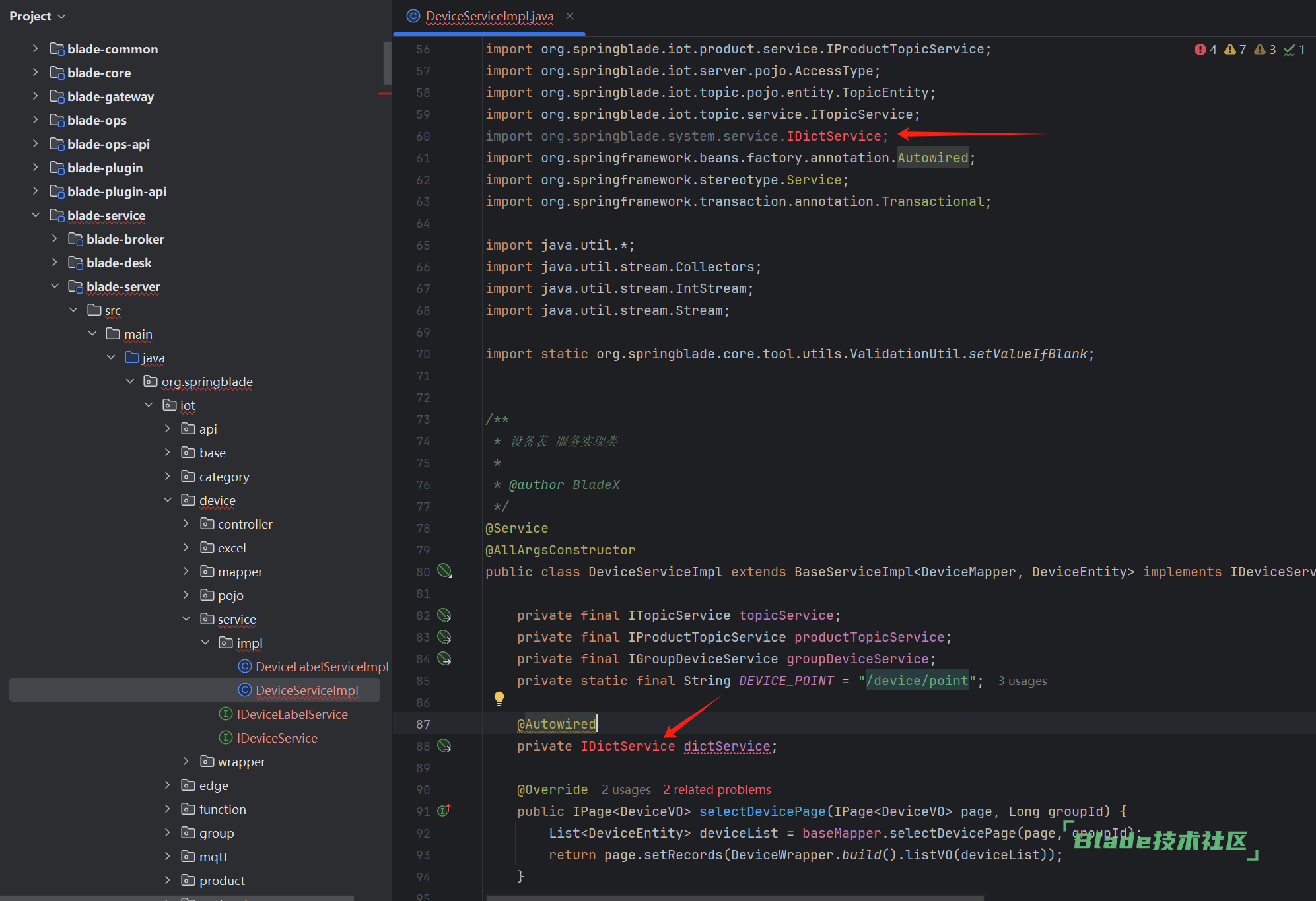Image resolution: width=1316 pixels, height=901 pixels.
Task: Click the interface icon of IDeviceLabelService
Action: click(x=226, y=714)
